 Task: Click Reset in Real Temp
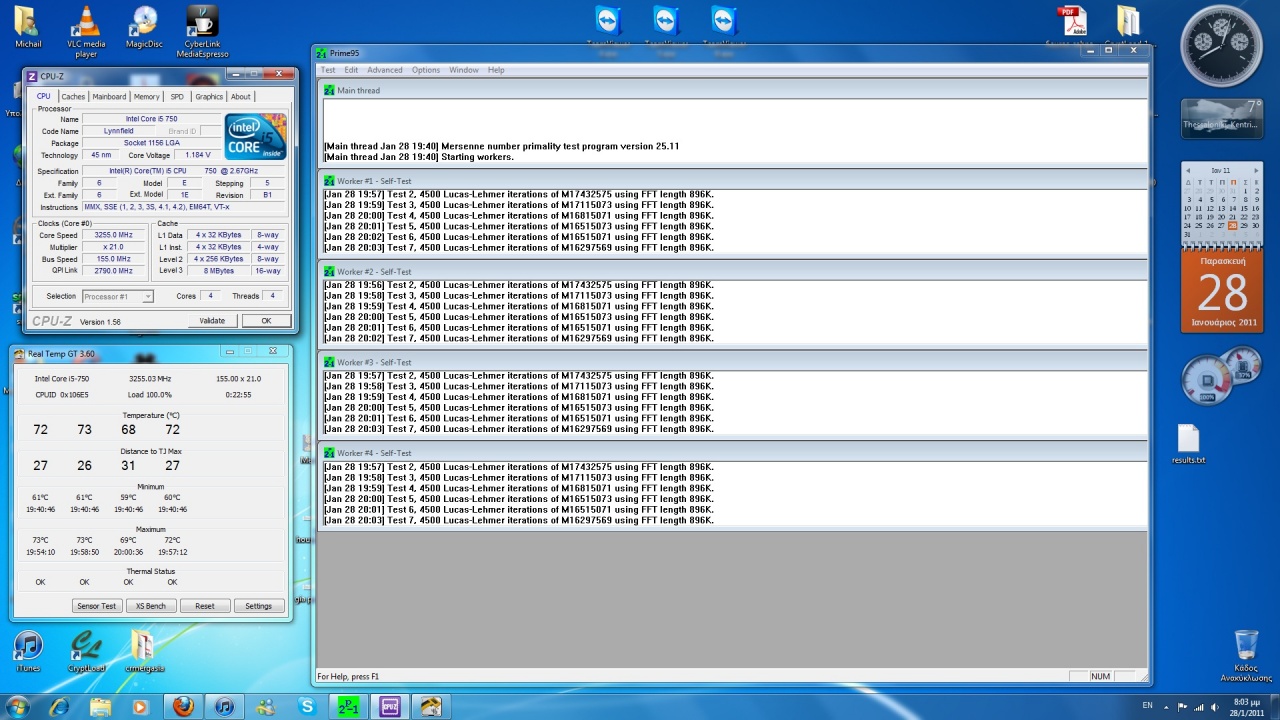[205, 606]
